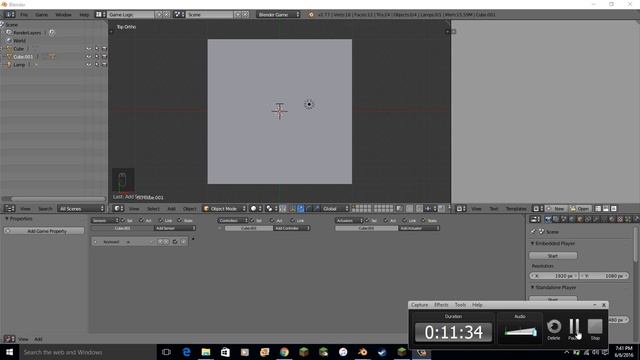Toggle render camera icon for Cube

(104, 49)
